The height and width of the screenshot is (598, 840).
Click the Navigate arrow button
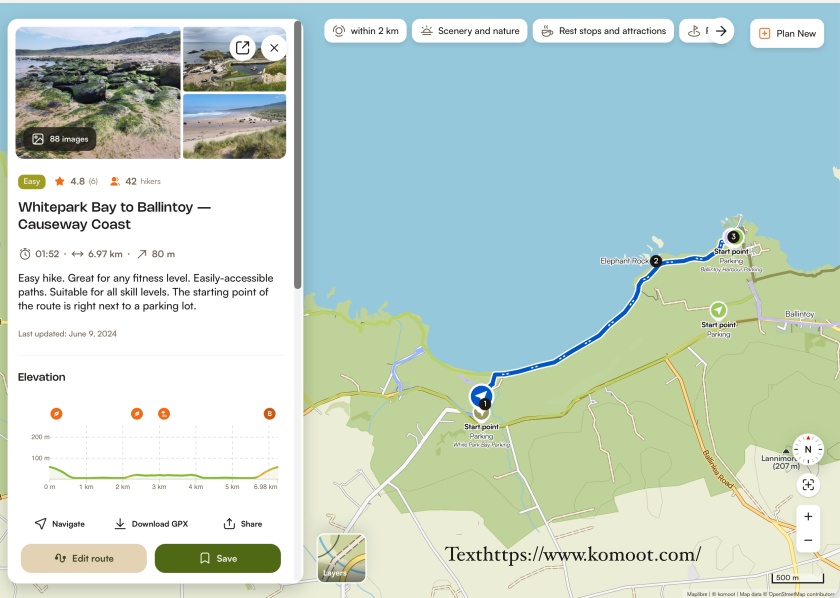[60, 524]
